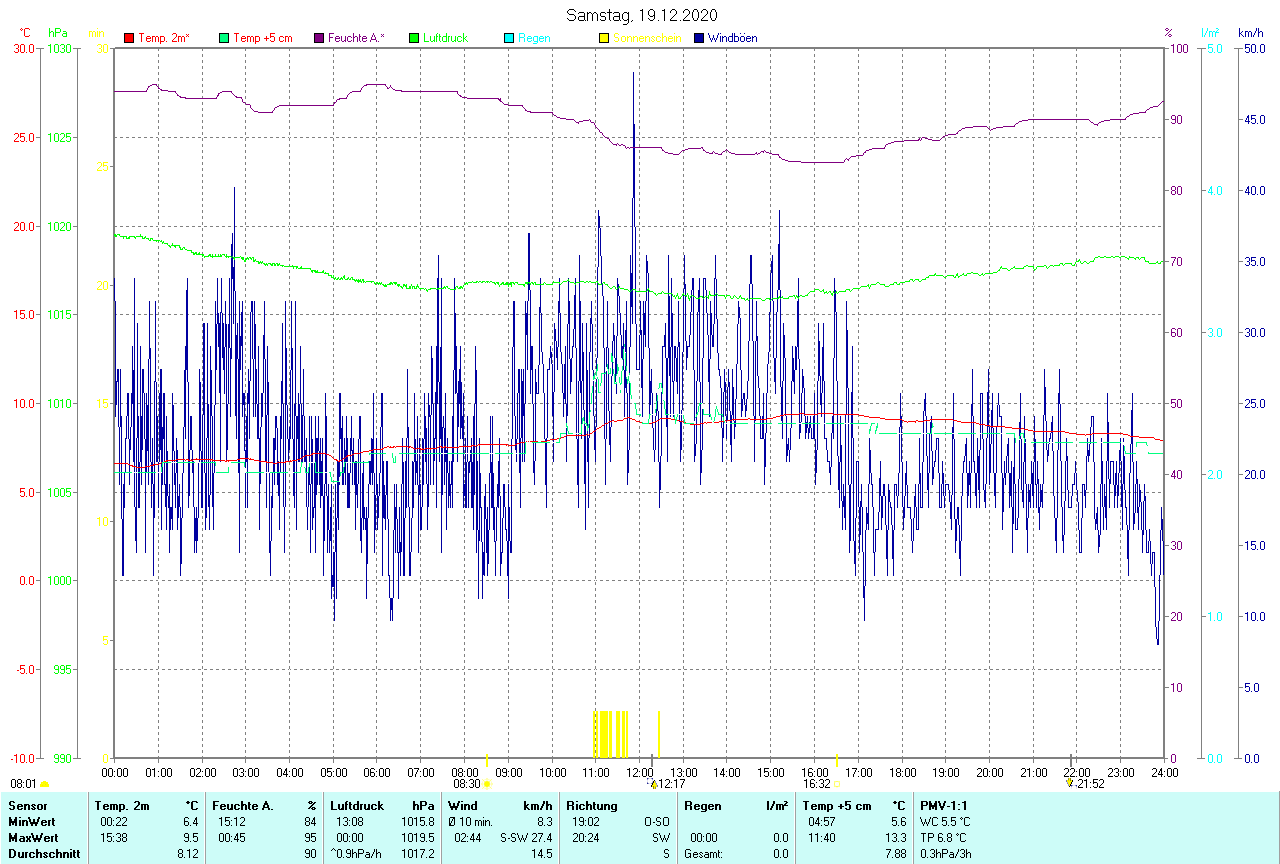Click the maximum temperature time 15:38
This screenshot has height=864, width=1280.
tap(114, 837)
